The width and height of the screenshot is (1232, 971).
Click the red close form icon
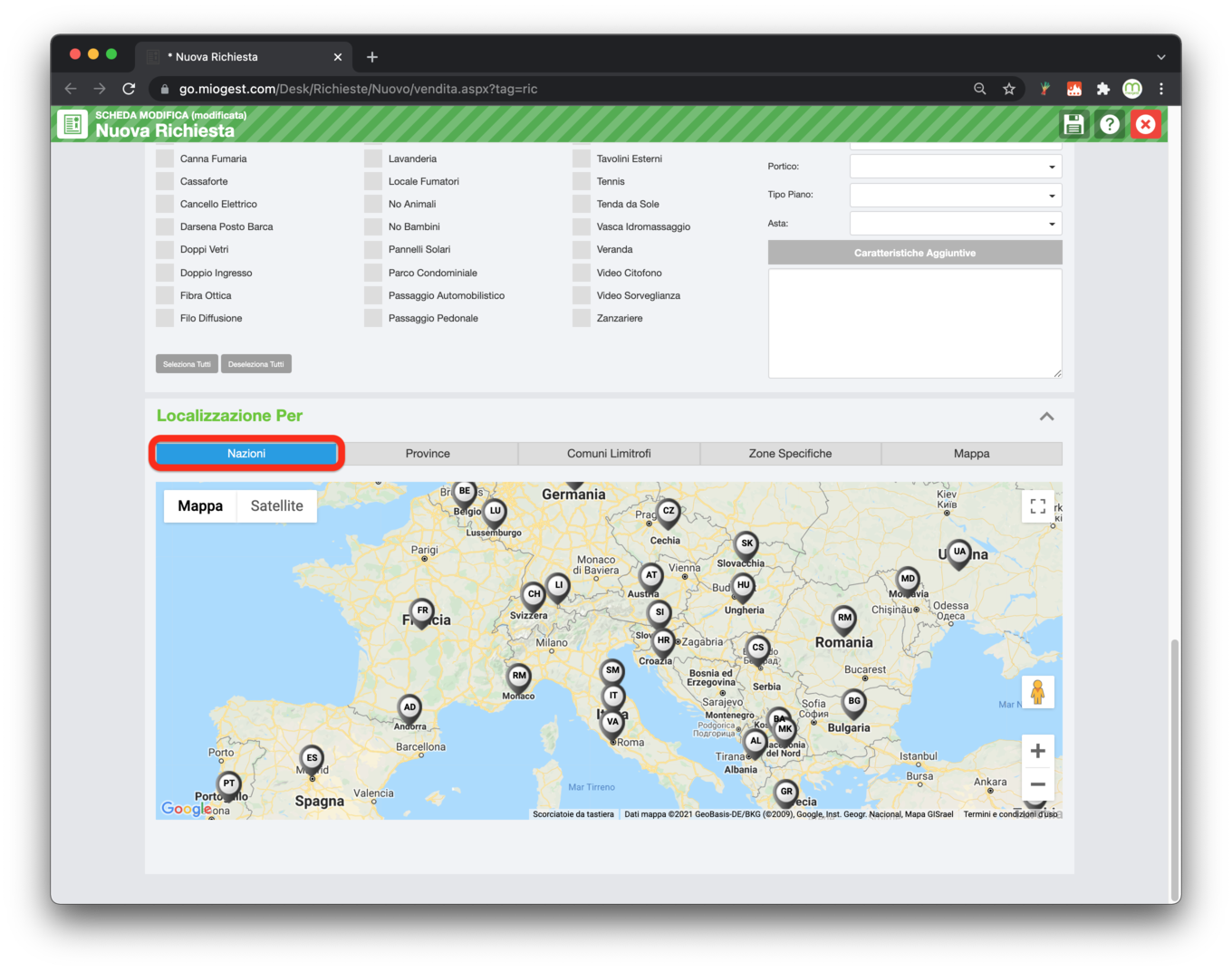tap(1146, 124)
